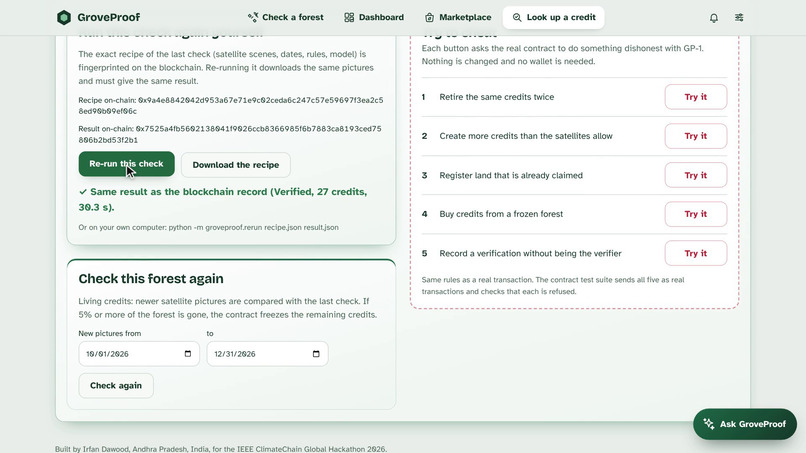This screenshot has width=806, height=453.
Task: Open calendar picker on the from date field
Action: point(188,354)
